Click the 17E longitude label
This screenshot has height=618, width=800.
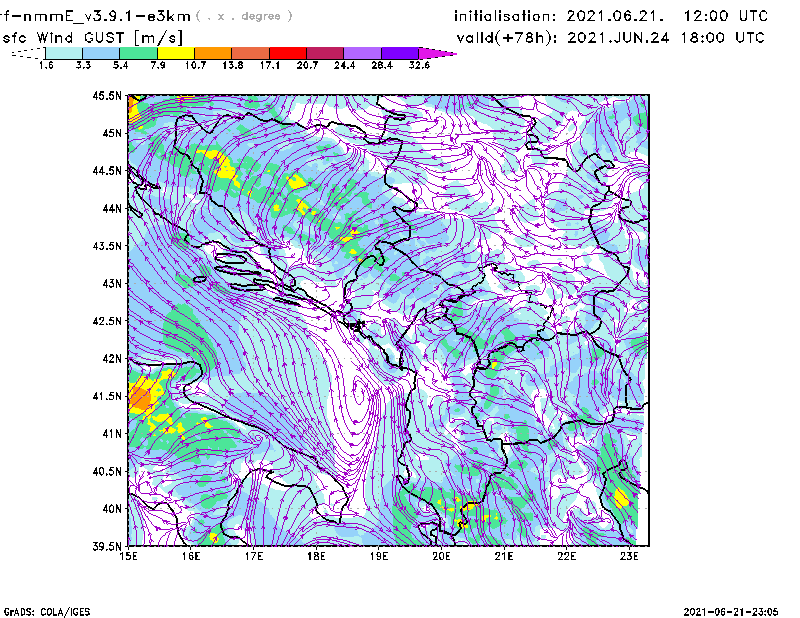coord(254,556)
